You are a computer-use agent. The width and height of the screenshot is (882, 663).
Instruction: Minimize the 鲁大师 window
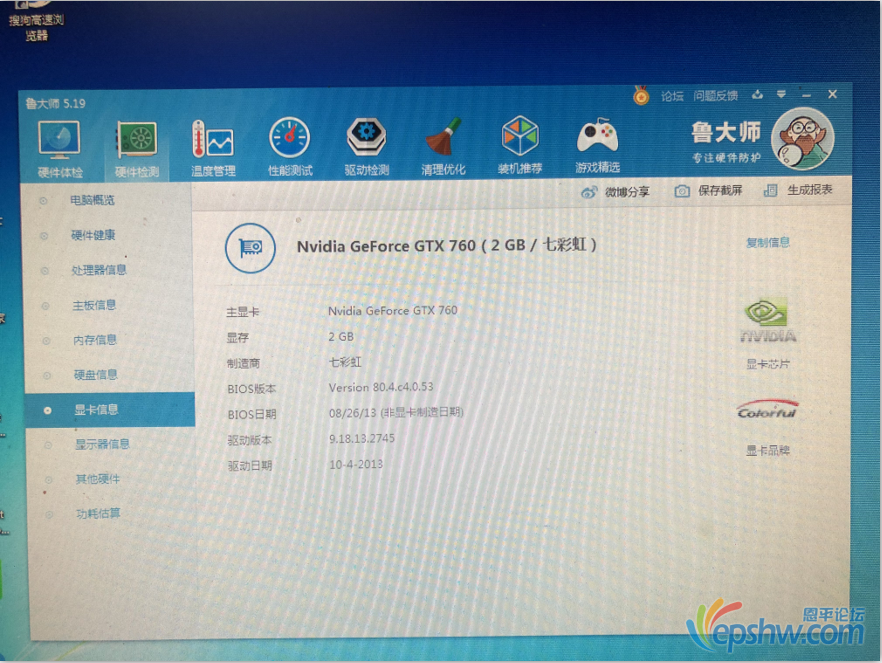coord(807,96)
